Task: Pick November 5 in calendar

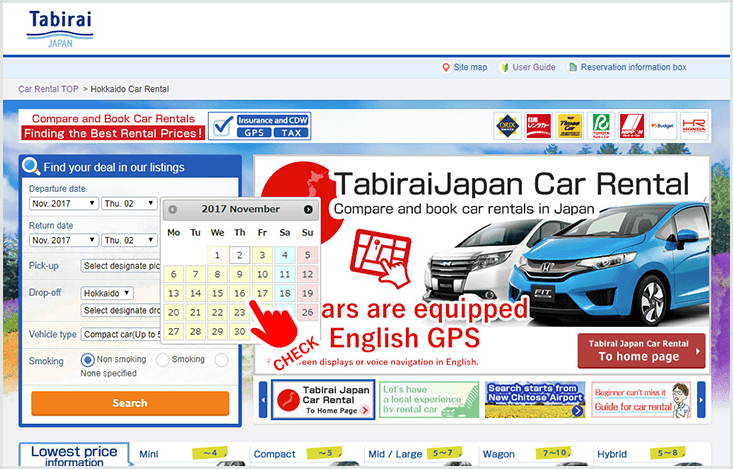Action: 307,255
